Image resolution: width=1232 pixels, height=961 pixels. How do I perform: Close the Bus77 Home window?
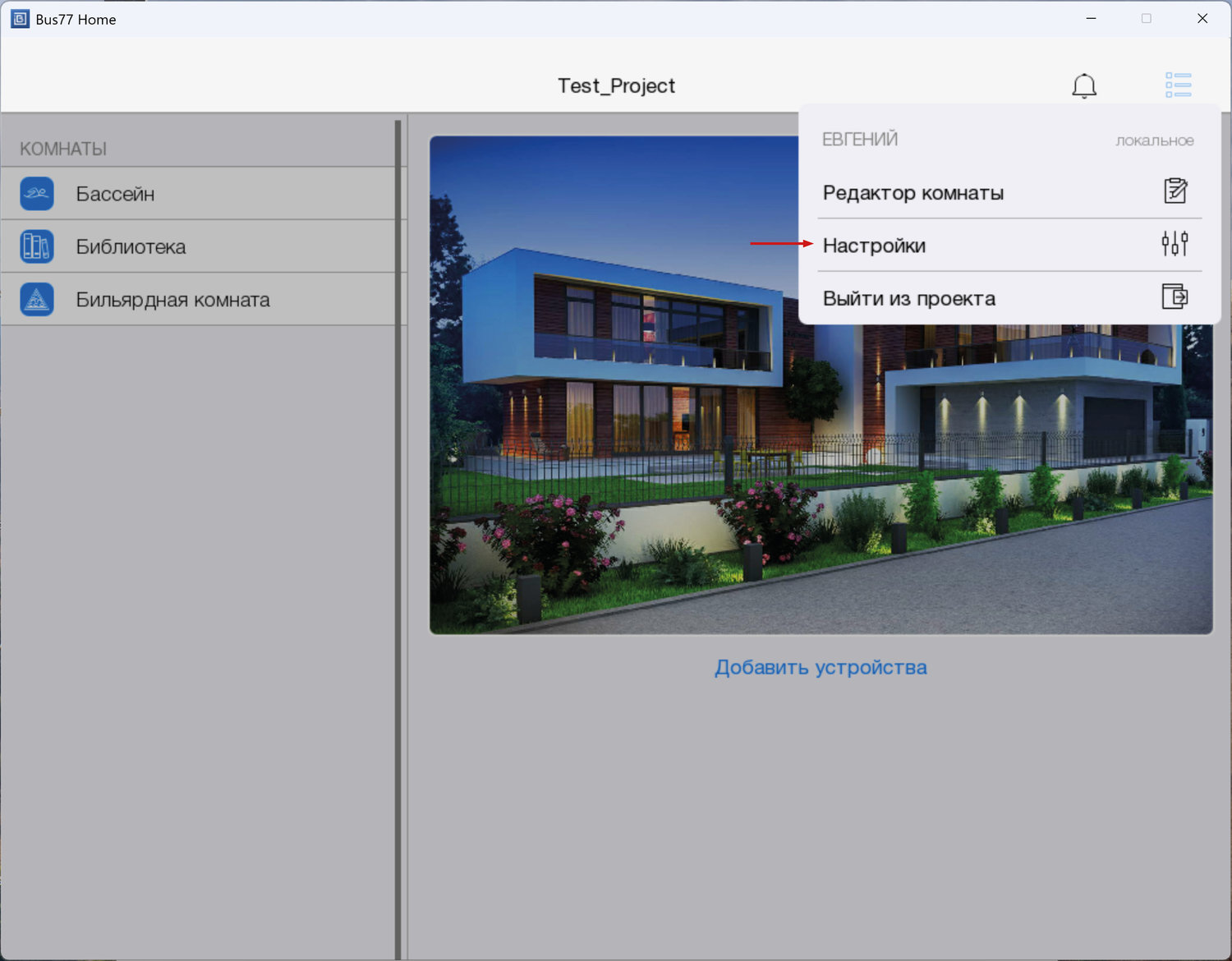pyautogui.click(x=1202, y=19)
